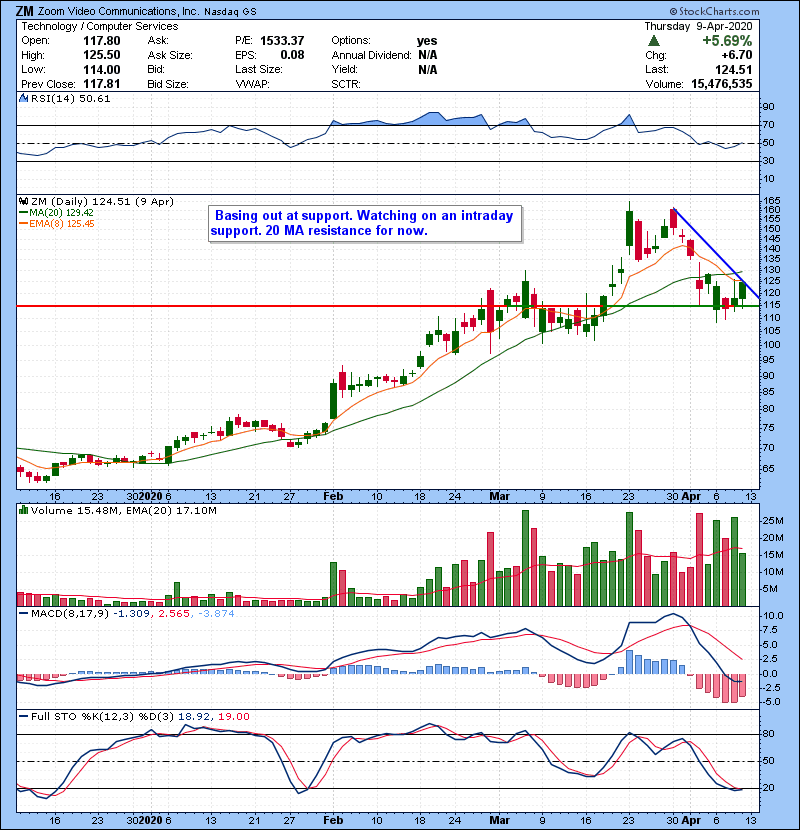Click the date Thursday 9-Apr-2020
The height and width of the screenshot is (830, 800).
click(x=698, y=26)
